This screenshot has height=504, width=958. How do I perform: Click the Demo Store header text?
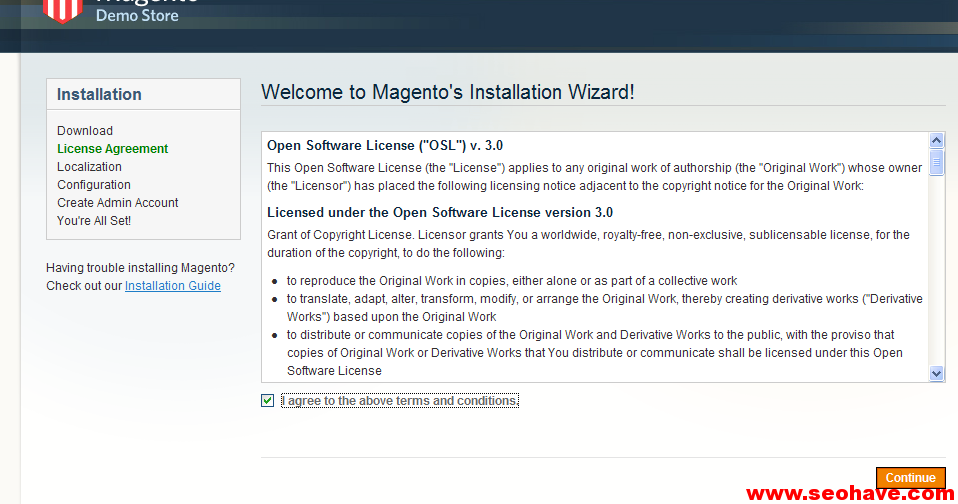pyautogui.click(x=137, y=16)
